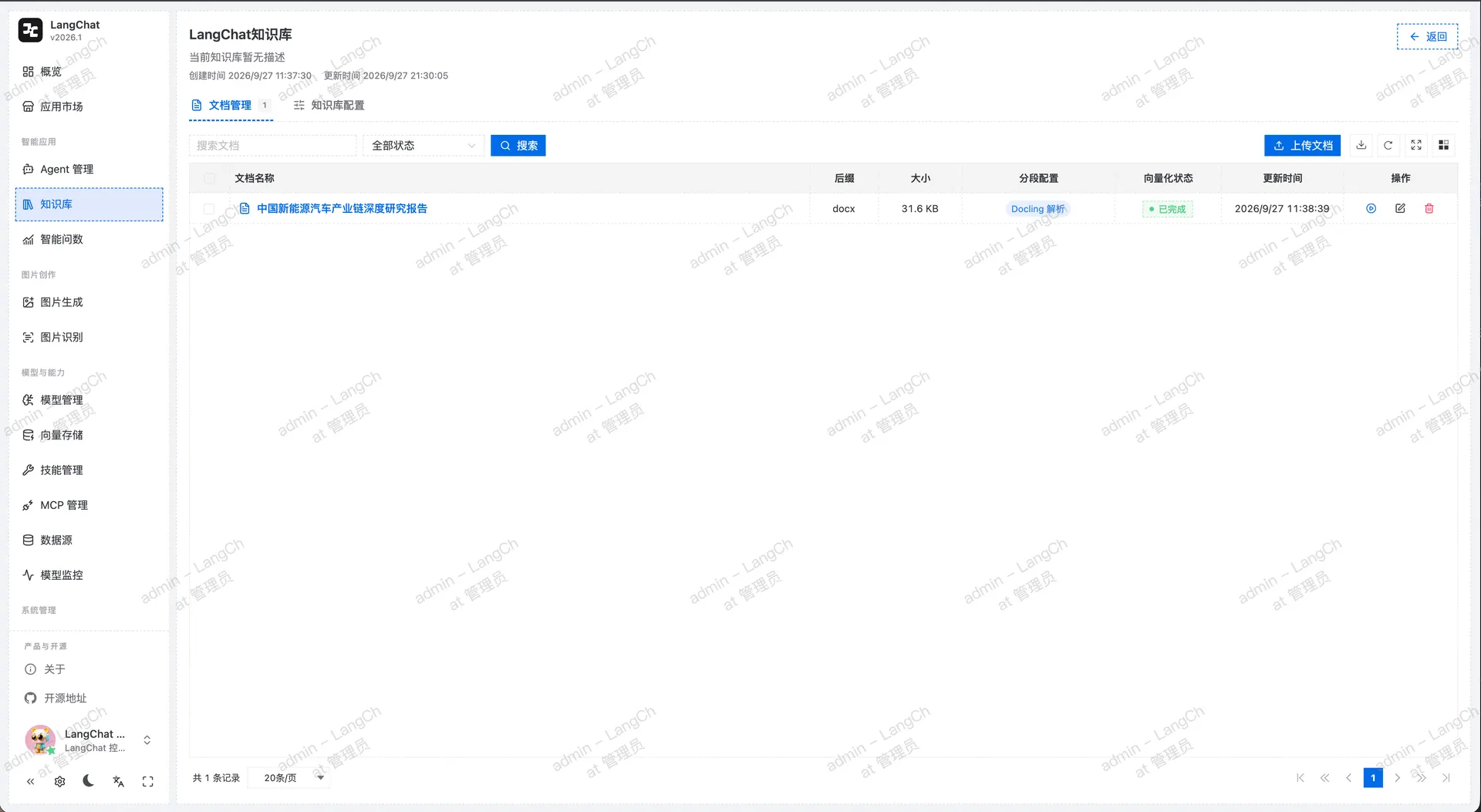The image size is (1481, 812).
Task: Expand the LangChat account switcher
Action: pyautogui.click(x=147, y=740)
